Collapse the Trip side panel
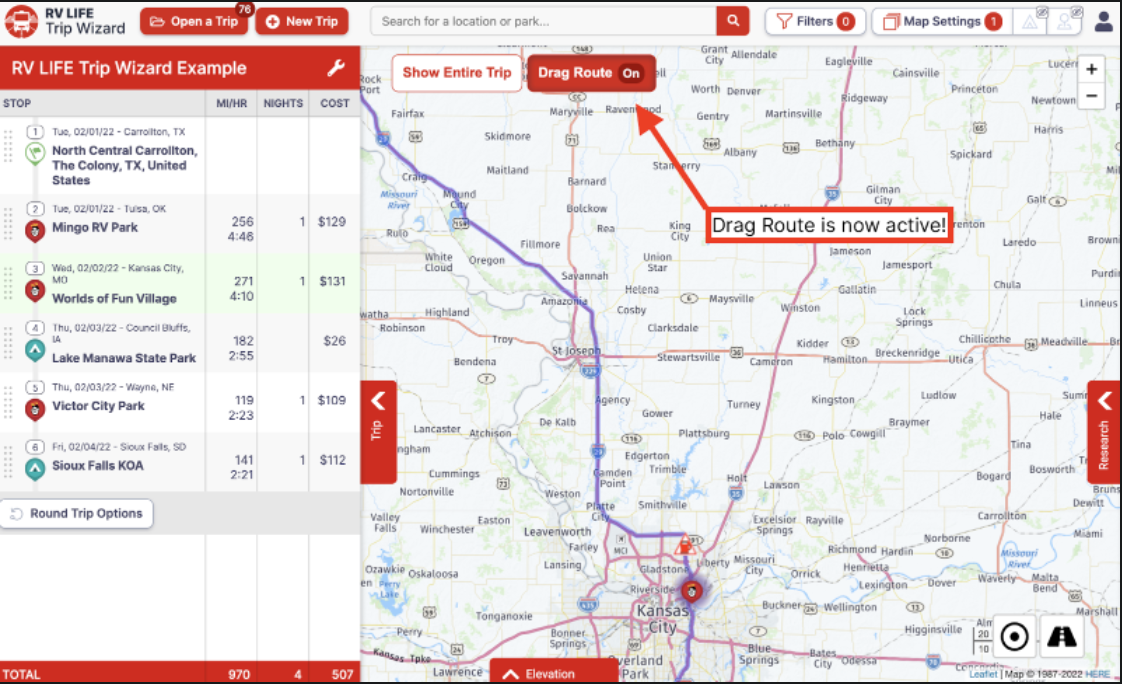This screenshot has height=684, width=1122. (378, 432)
